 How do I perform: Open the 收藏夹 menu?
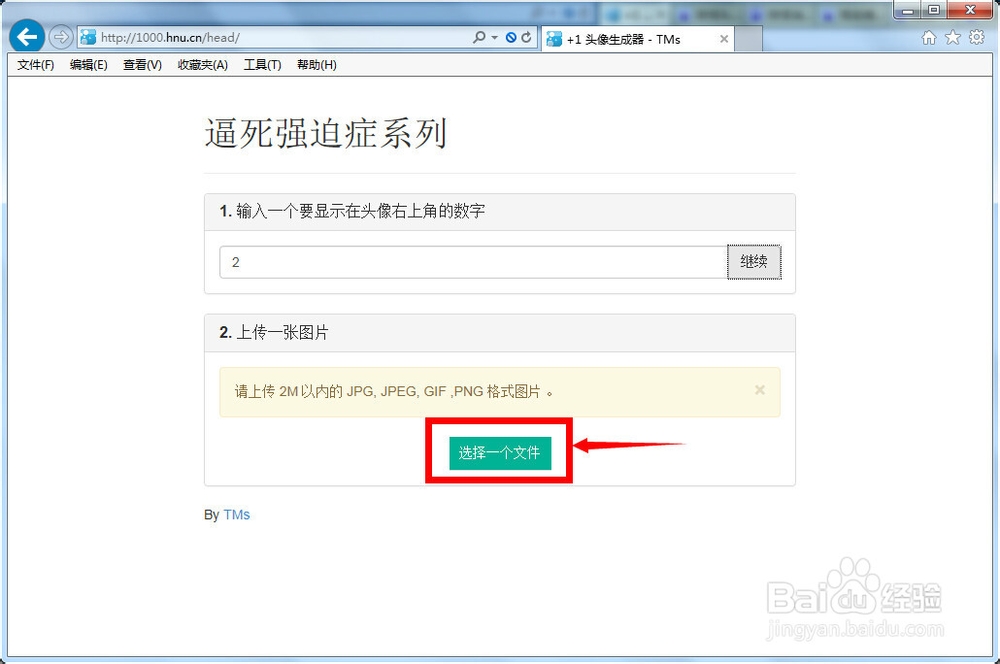tap(202, 64)
